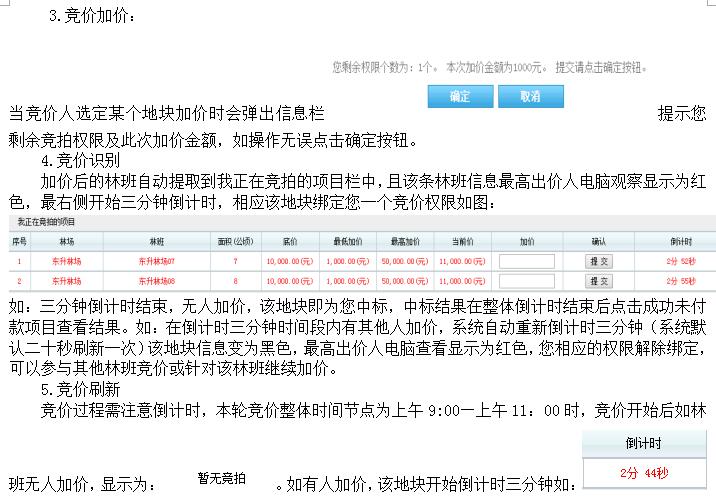Viewport: 716px width, 500px height.
Task: Click the 面积(公顷) column header
Action: [236, 241]
